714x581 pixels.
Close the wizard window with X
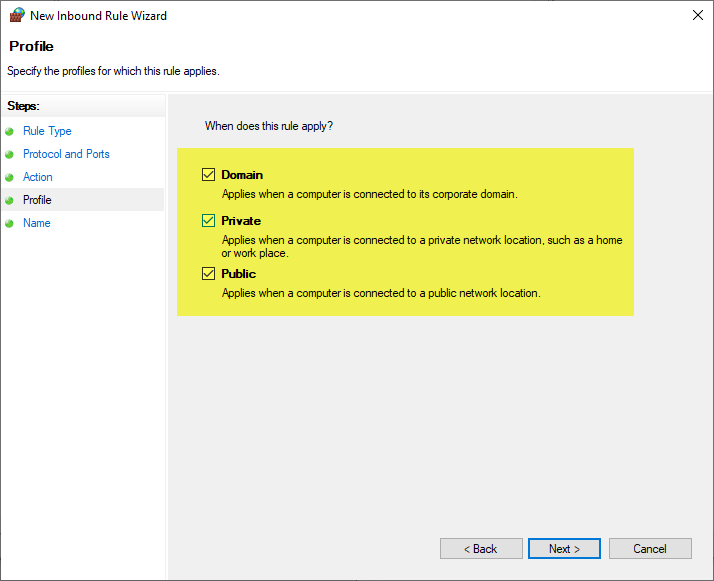tap(696, 16)
